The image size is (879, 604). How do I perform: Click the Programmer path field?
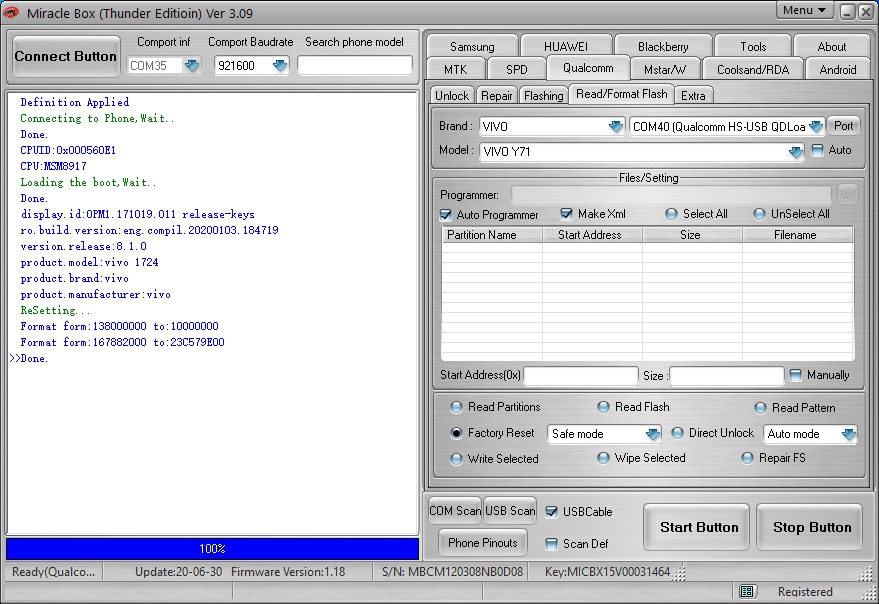coord(671,195)
